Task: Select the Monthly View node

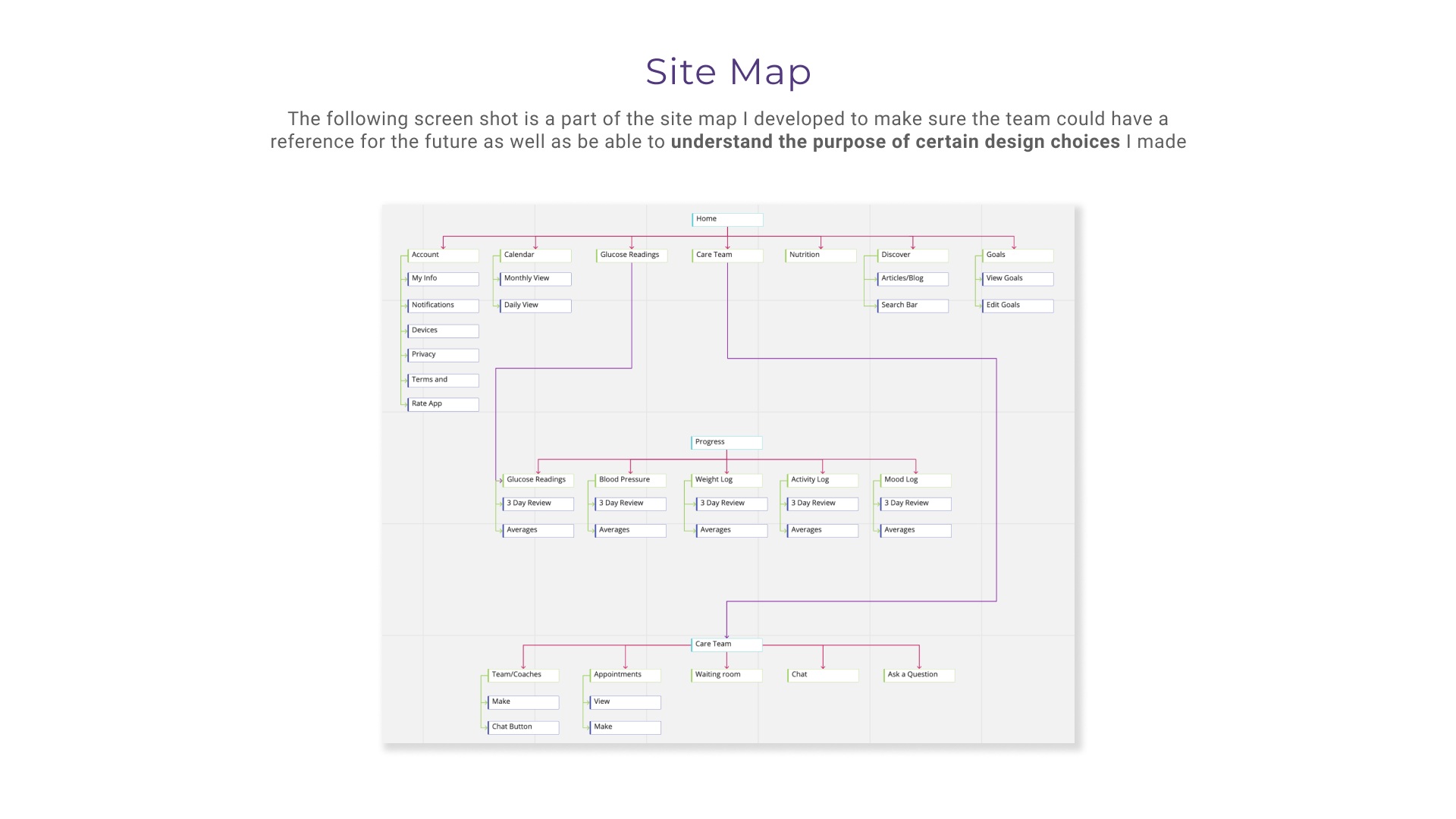Action: [535, 279]
